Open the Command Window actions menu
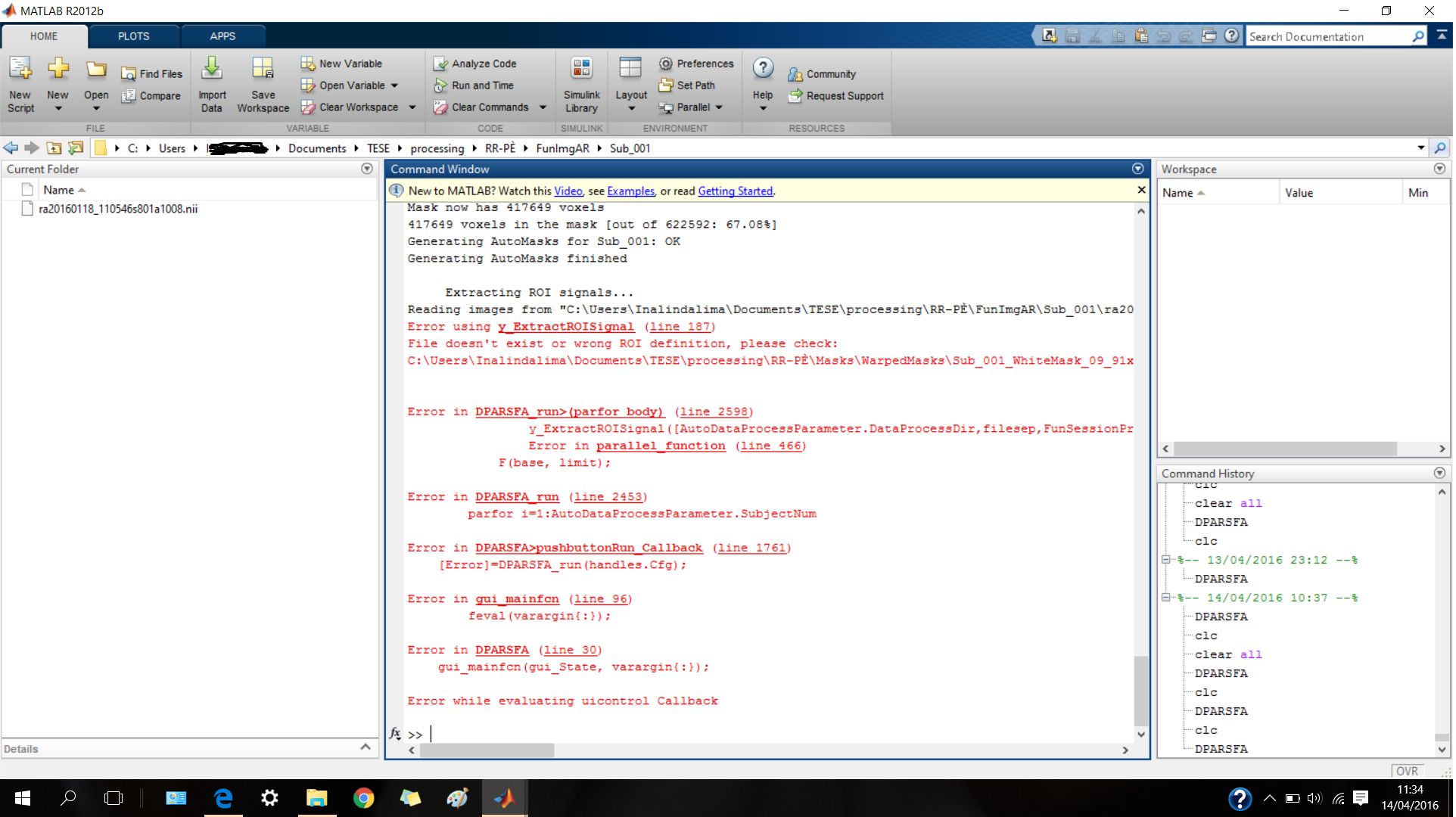1456x817 pixels. pyautogui.click(x=1137, y=169)
